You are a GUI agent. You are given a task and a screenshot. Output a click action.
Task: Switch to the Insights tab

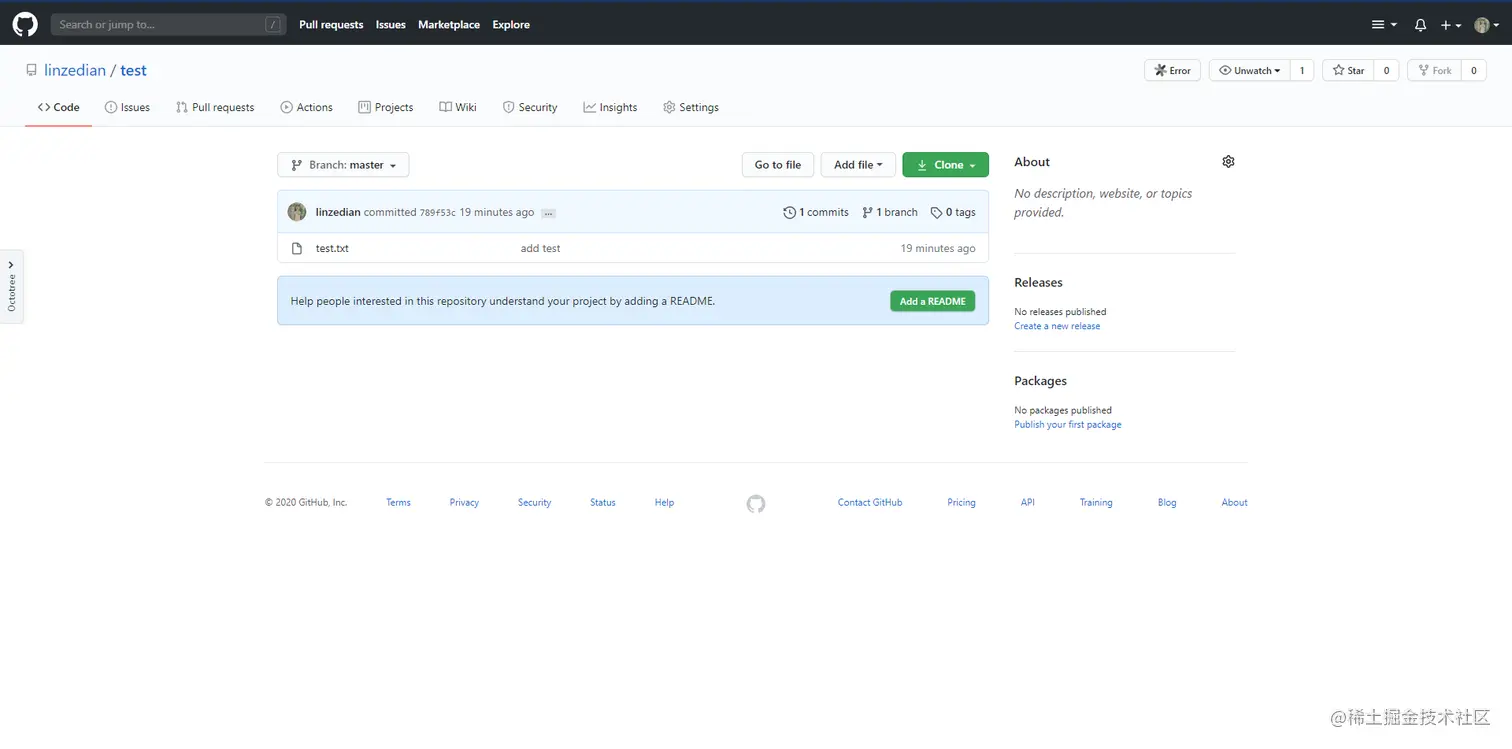[610, 107]
